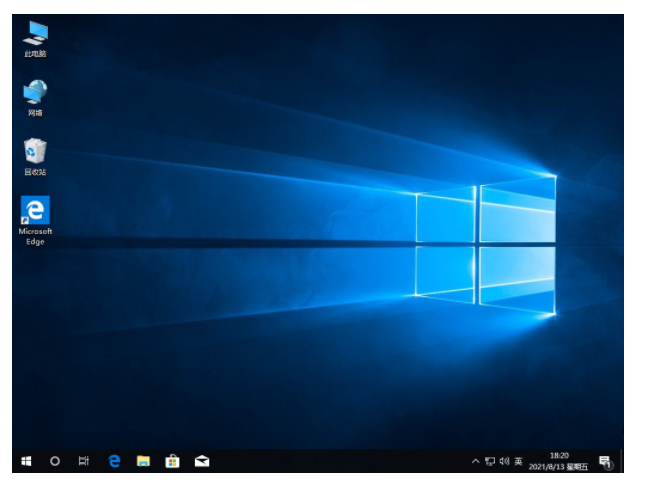Toggle the 英 input method indicator
The height and width of the screenshot is (484, 651).
(518, 461)
